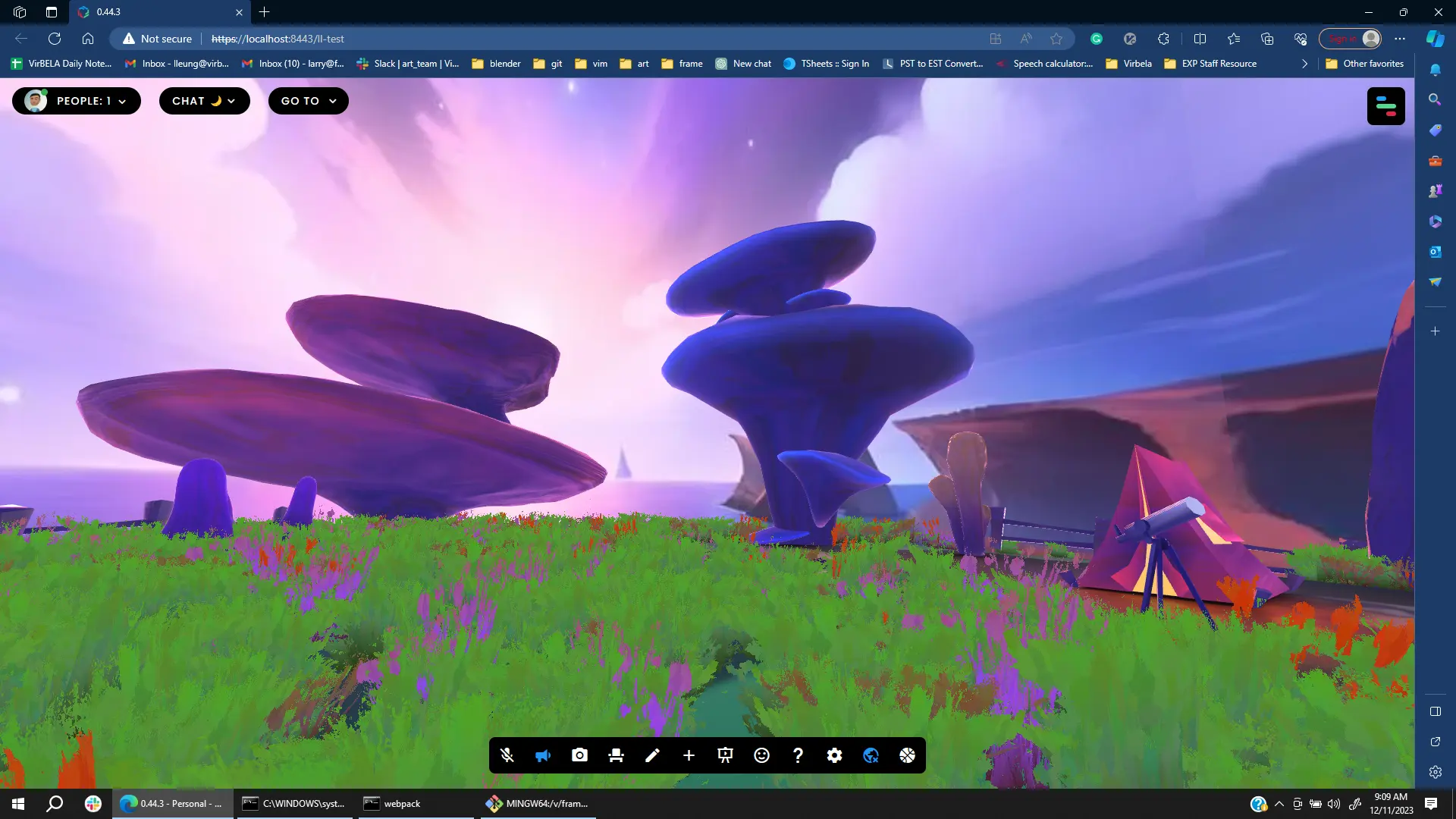Toggle the blue megaphone broadcast button
1456x819 pixels.
coord(543,755)
